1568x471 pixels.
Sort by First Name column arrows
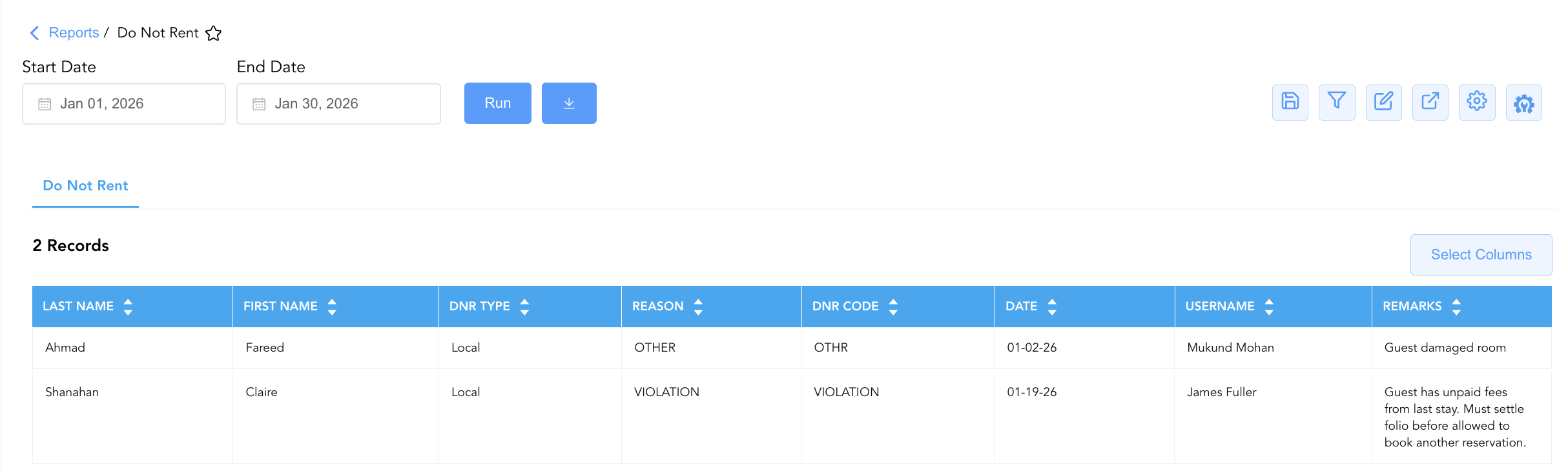(332, 306)
